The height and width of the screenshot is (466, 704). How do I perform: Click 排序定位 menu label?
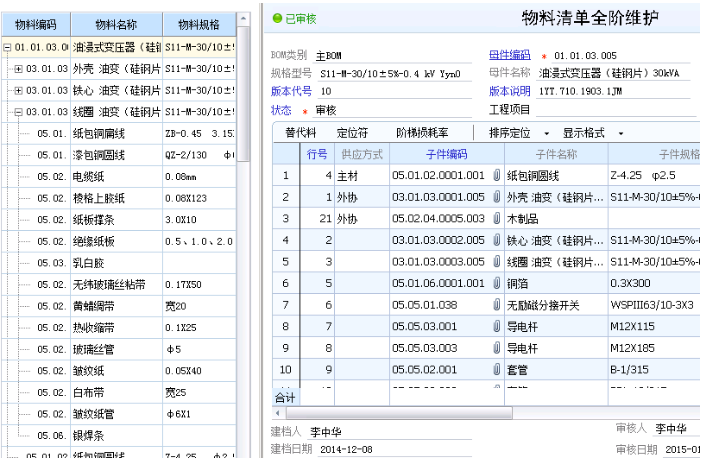coord(510,133)
